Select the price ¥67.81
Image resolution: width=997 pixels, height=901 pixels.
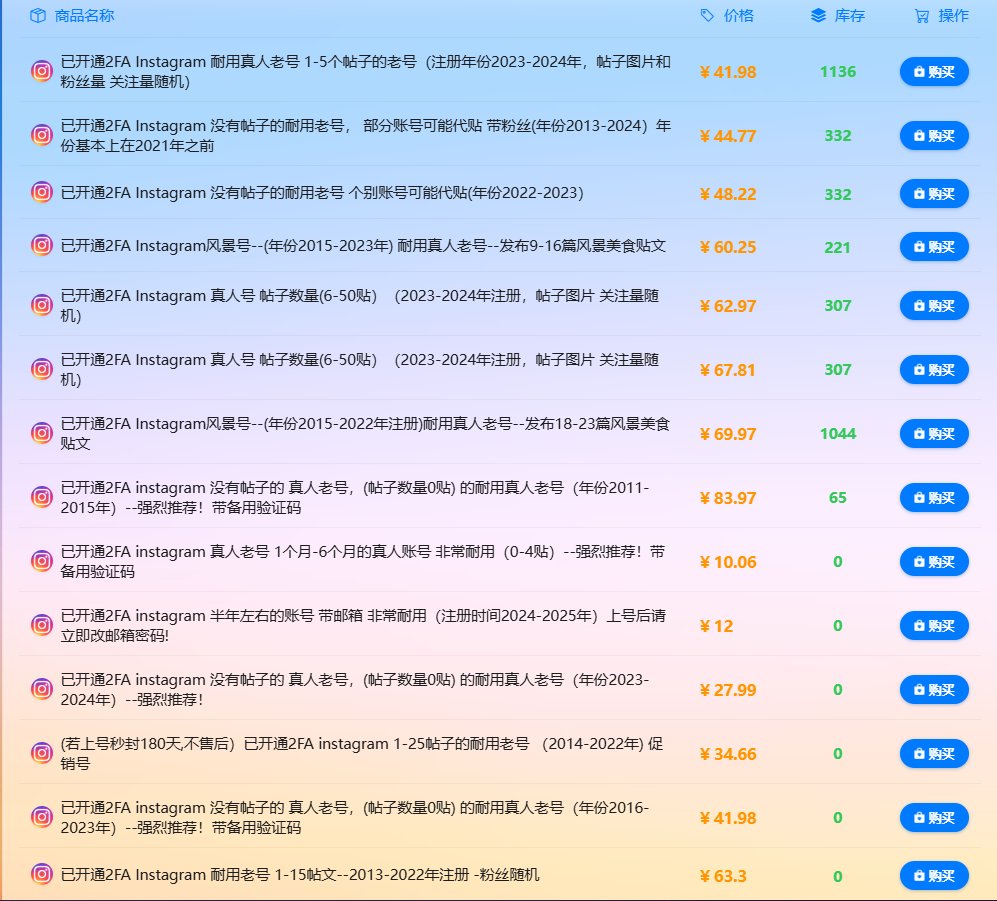tap(727, 370)
